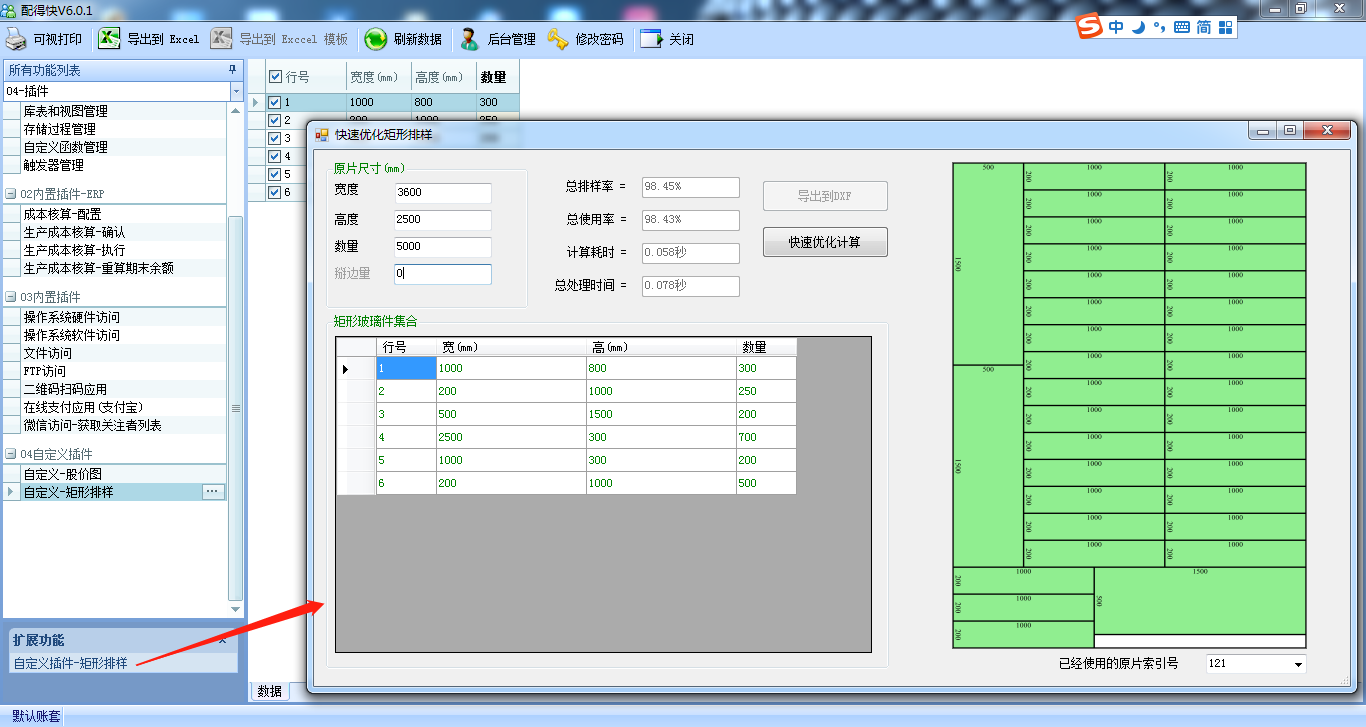This screenshot has height=727, width=1366.
Task: Collapse the 扩展功能 panel
Action: click(x=222, y=640)
